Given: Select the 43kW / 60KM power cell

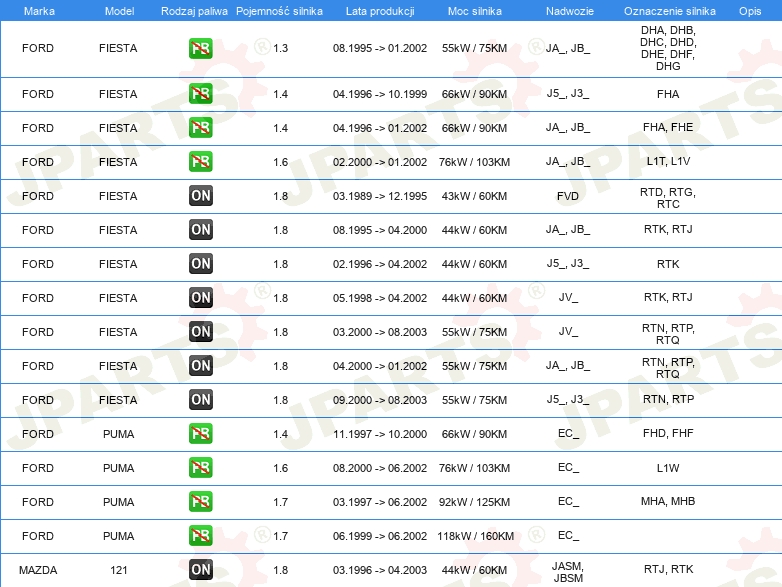Looking at the screenshot, I should 474,196.
